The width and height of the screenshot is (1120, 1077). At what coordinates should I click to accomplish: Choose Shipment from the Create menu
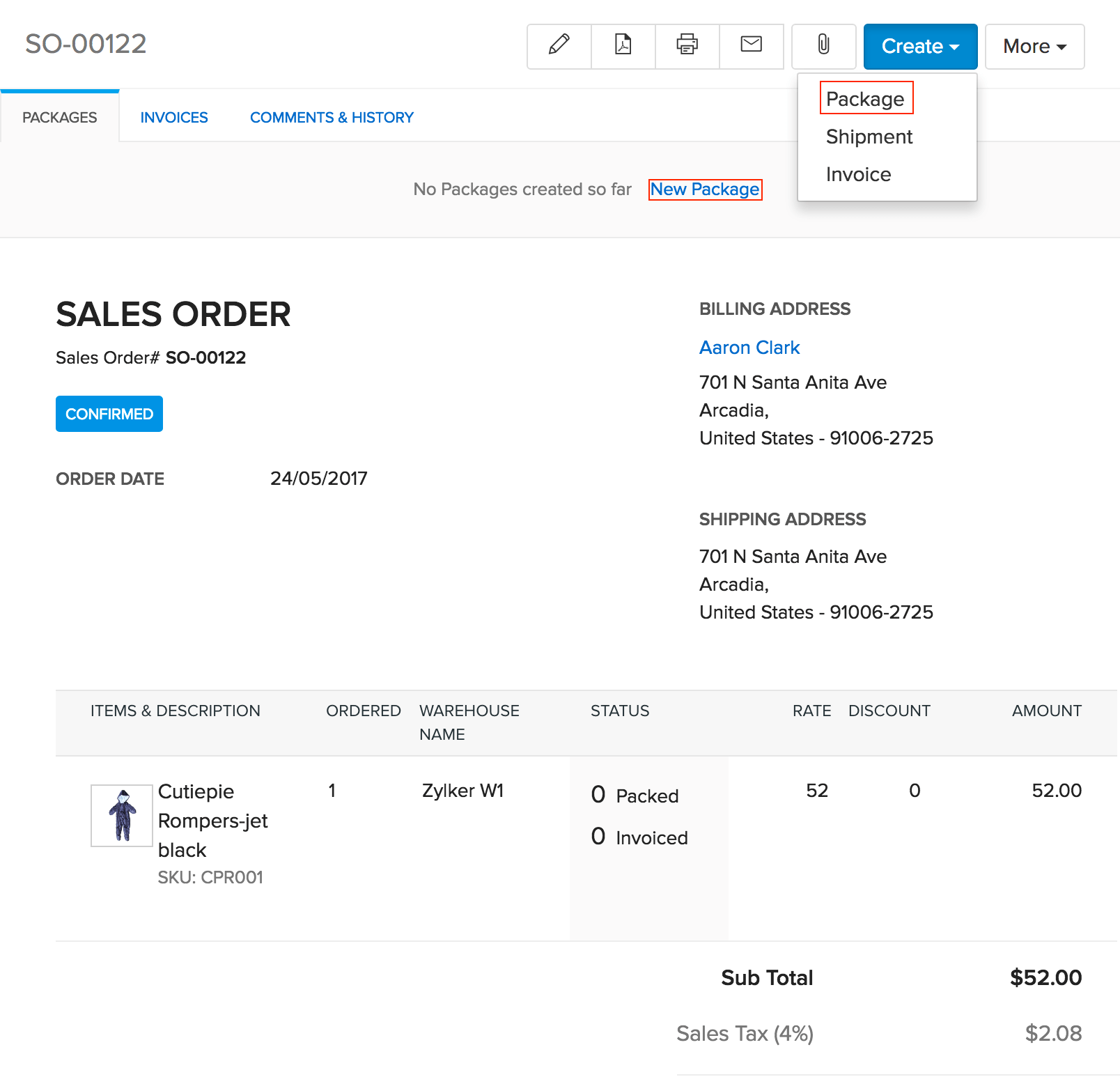tap(869, 137)
